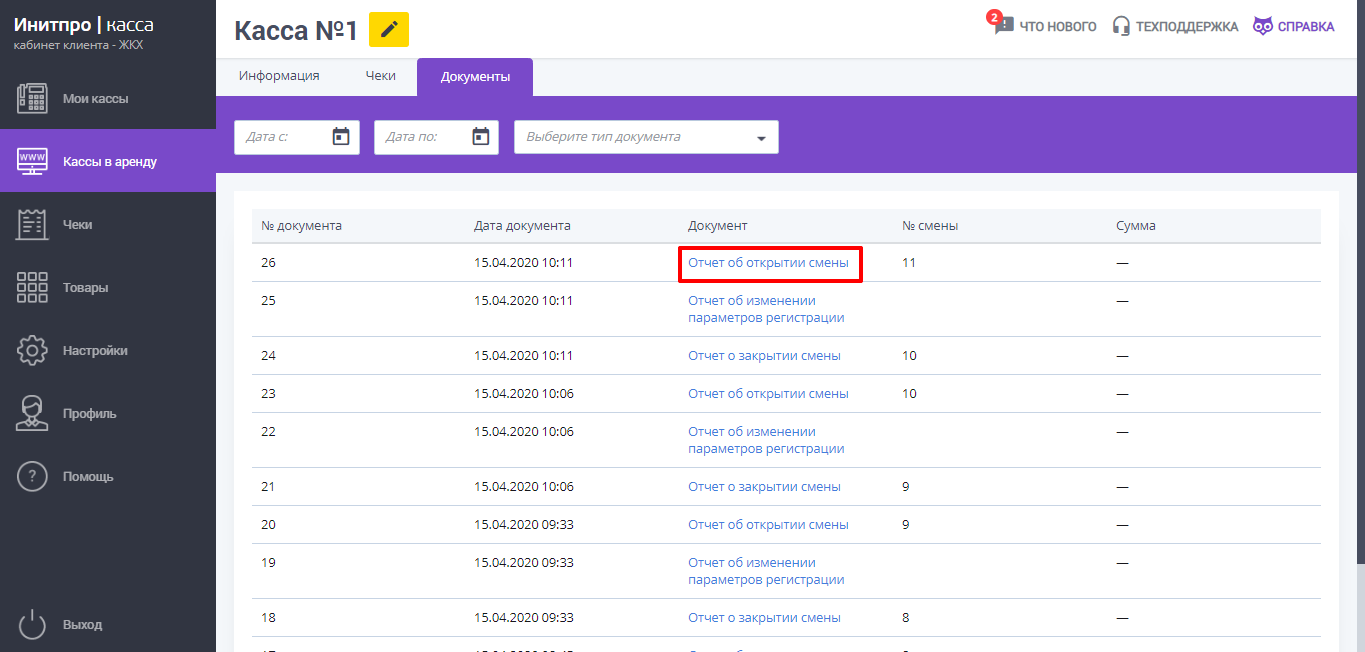Click the receipt icon for Чеки in sidebar
The height and width of the screenshot is (652, 1365).
pyautogui.click(x=33, y=224)
